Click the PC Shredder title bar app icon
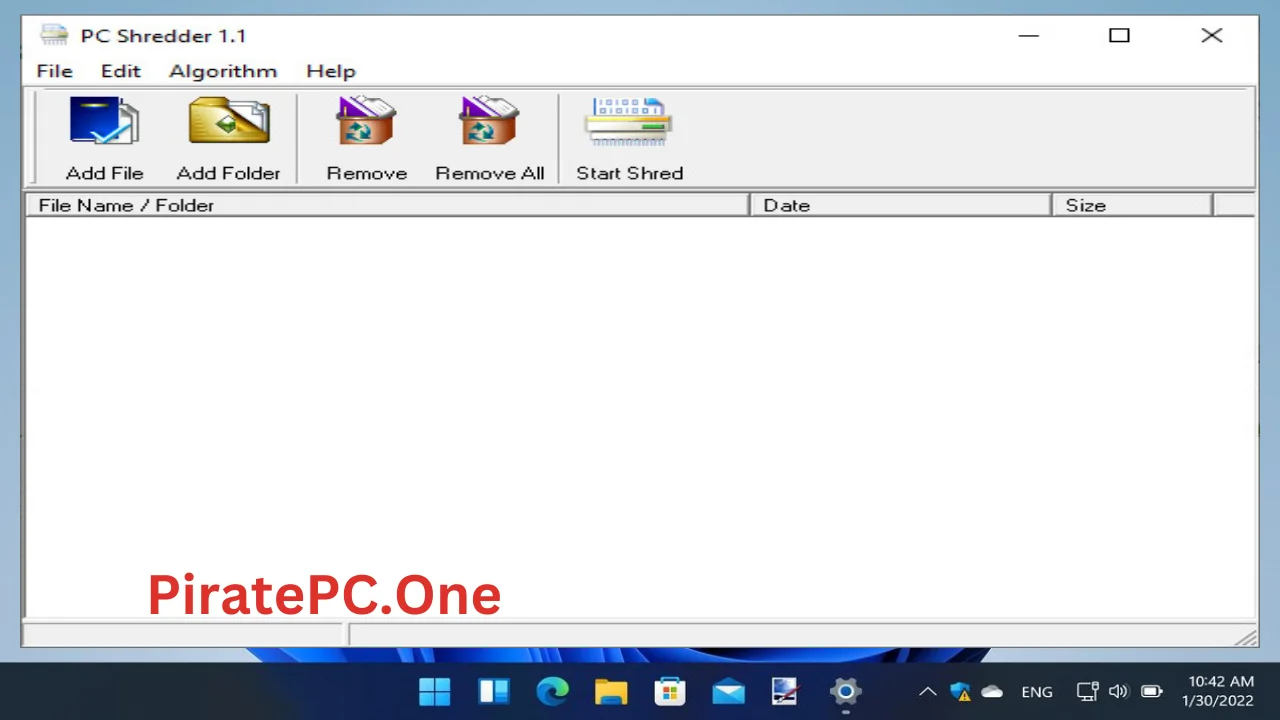 click(x=54, y=35)
